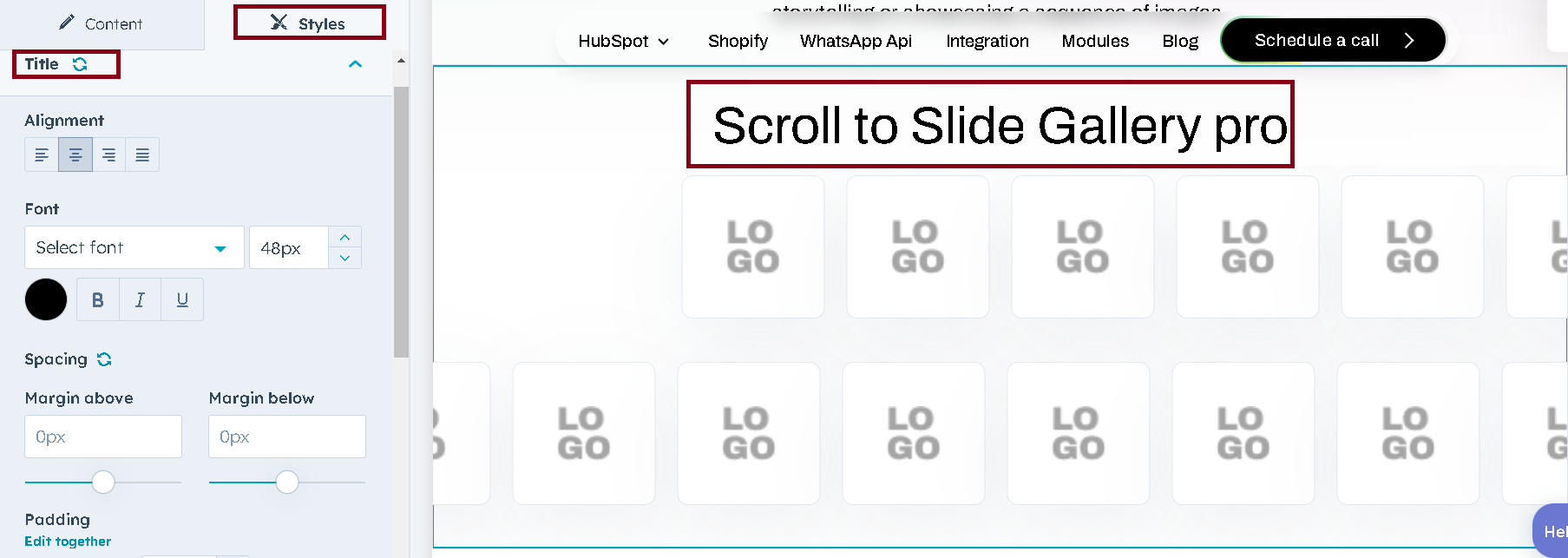The height and width of the screenshot is (558, 1568).
Task: Decrease font size with down arrow
Action: [345, 258]
